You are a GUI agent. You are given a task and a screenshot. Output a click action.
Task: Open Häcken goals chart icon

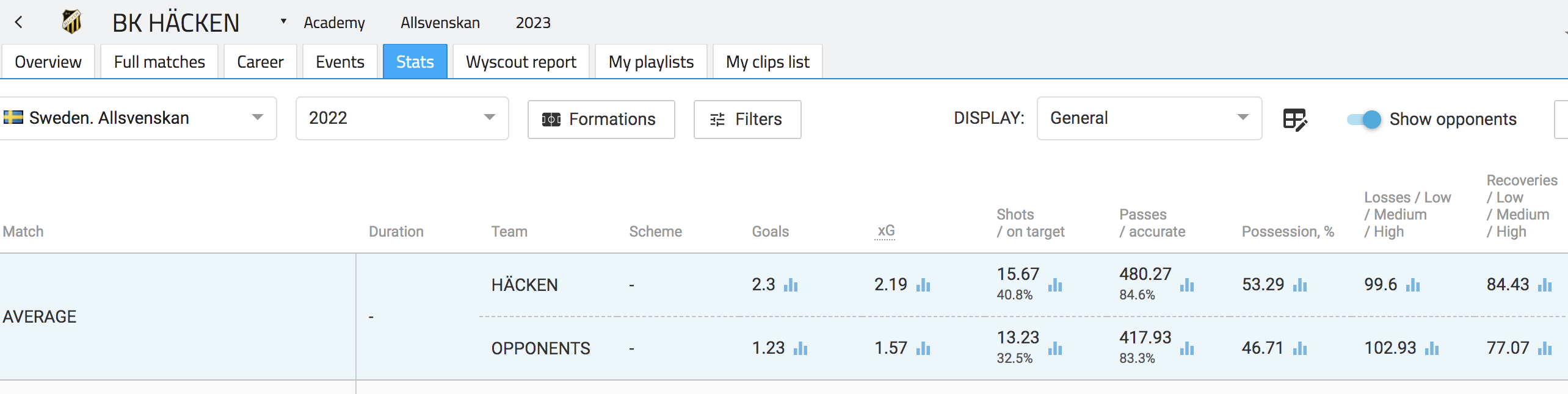tap(791, 285)
